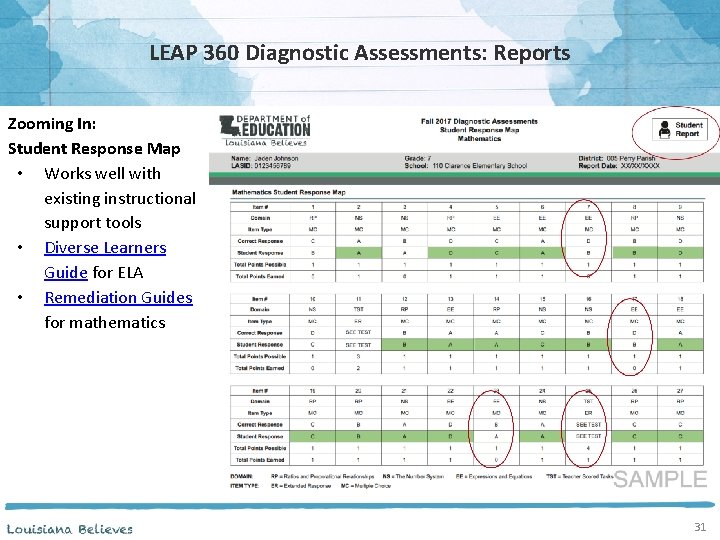
Task: Click item number 17 column header
Action: pos(634,299)
